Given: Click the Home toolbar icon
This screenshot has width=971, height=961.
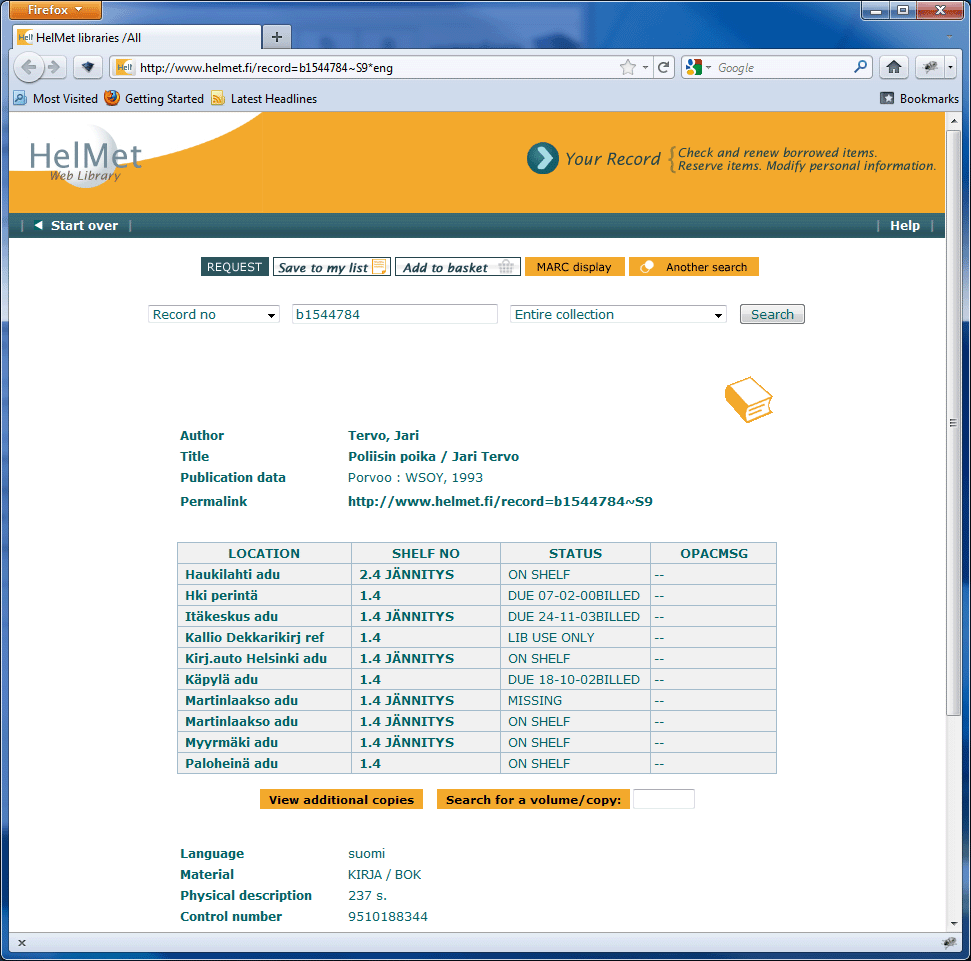Looking at the screenshot, I should tap(894, 68).
